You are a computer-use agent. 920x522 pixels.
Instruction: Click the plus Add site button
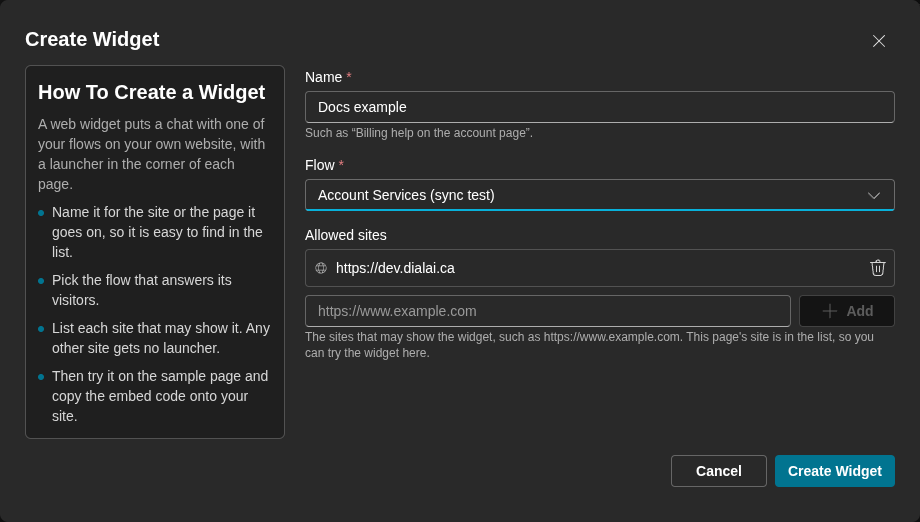pyautogui.click(x=847, y=311)
